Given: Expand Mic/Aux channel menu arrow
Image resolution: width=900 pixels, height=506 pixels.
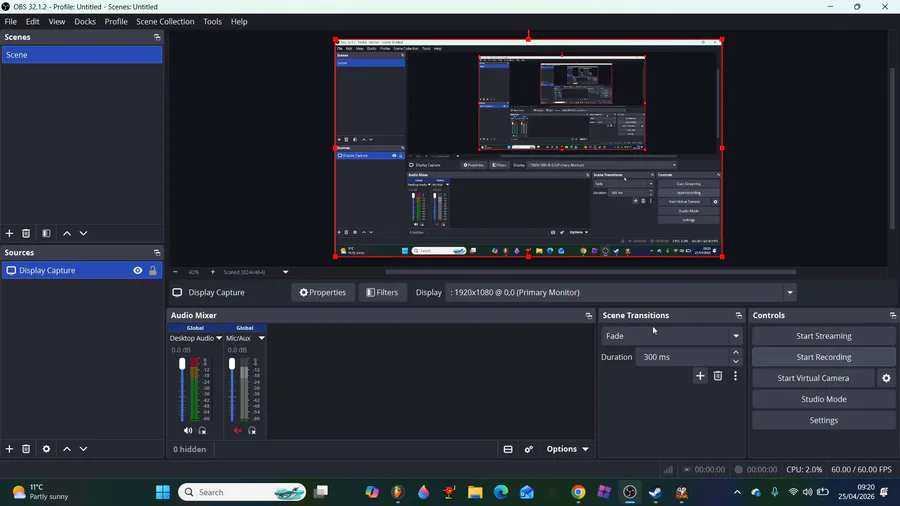Looking at the screenshot, I should (x=262, y=338).
